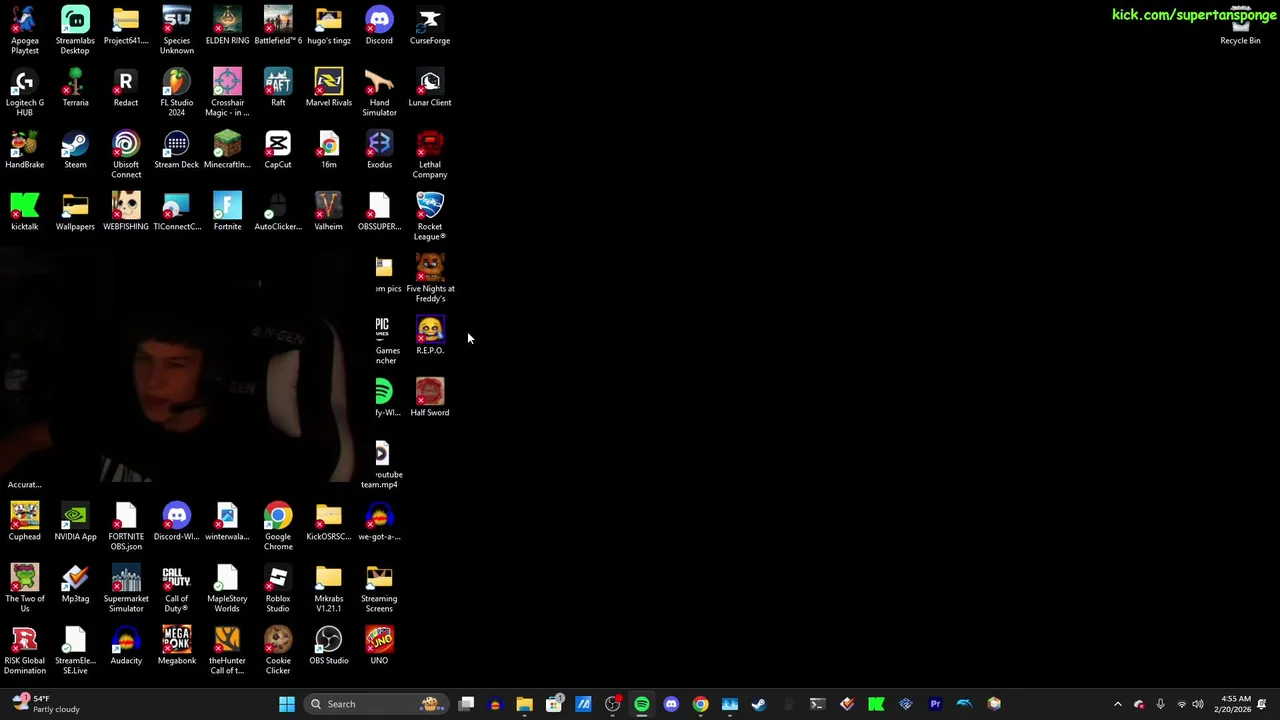Open the CapCut desktop icon
1280x720 pixels.
pos(278,150)
